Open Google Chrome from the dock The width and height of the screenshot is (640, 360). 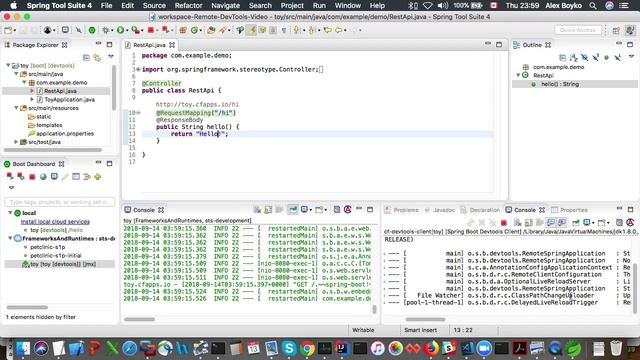[307, 348]
